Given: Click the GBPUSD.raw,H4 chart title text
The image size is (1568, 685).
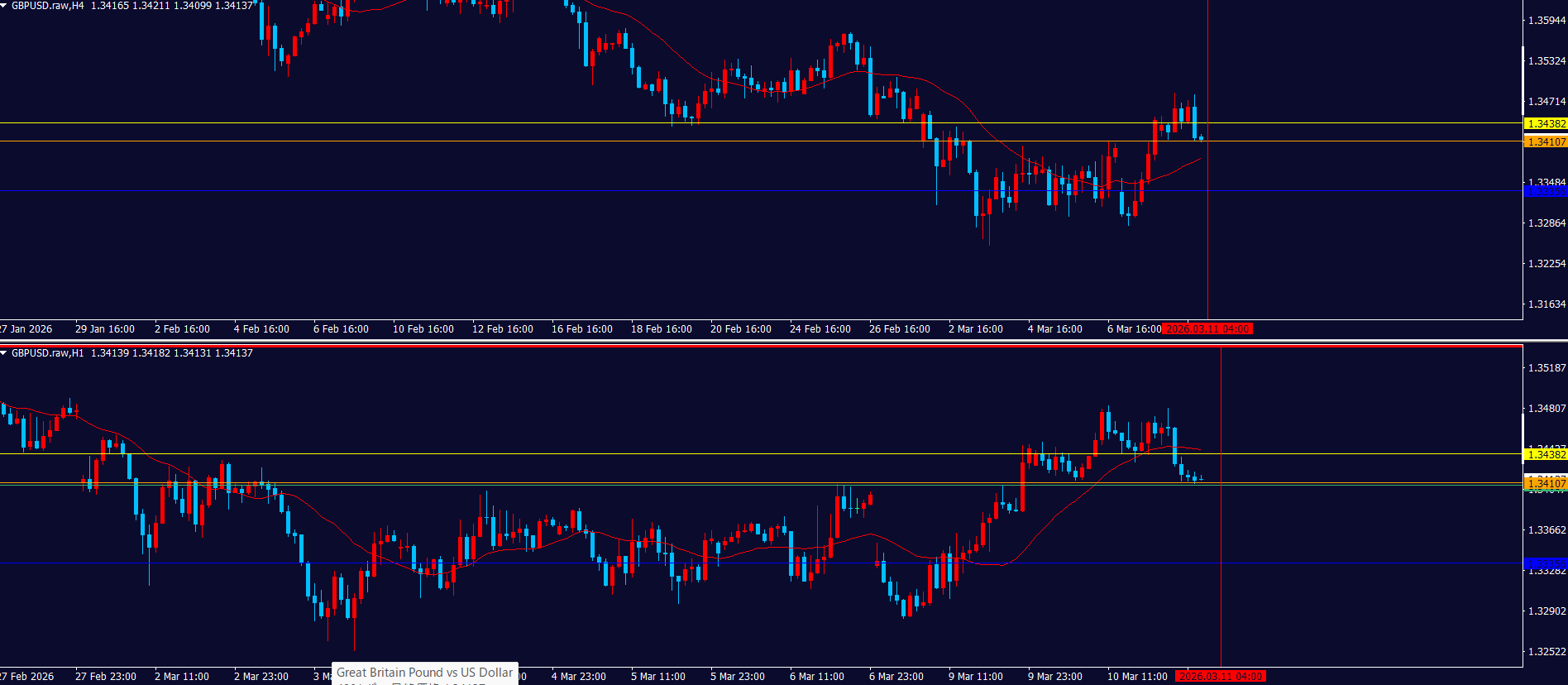Looking at the screenshot, I should (x=48, y=6).
